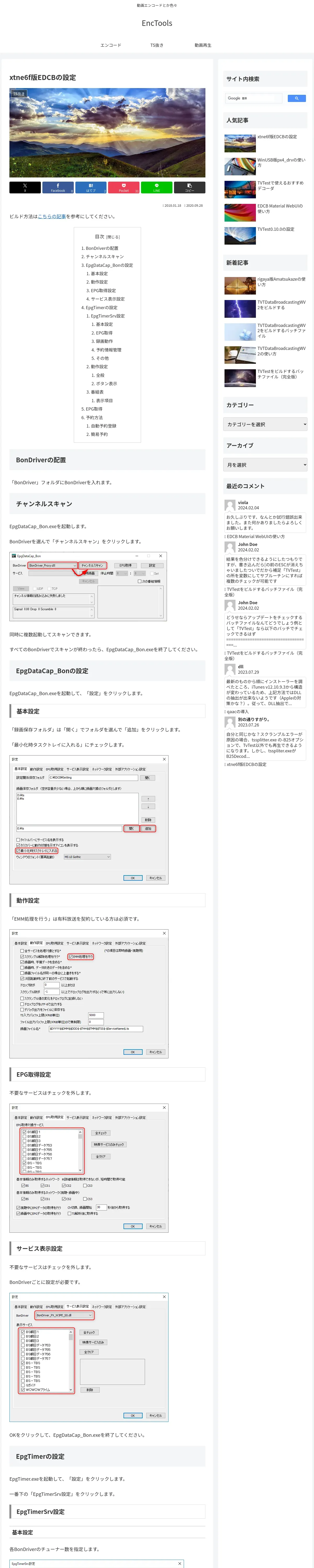
Task: Jump to EPG取得設定 in the contents
Action: pyautogui.click(x=103, y=290)
